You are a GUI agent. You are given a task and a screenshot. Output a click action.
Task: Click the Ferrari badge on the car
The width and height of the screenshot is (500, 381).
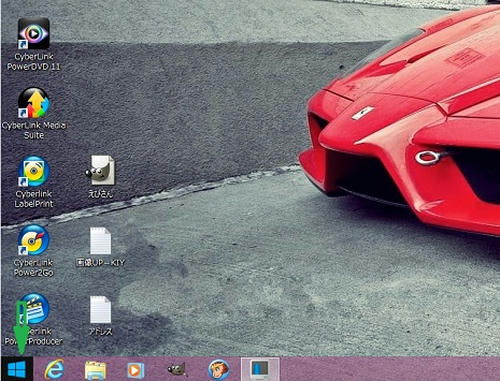coord(362,112)
